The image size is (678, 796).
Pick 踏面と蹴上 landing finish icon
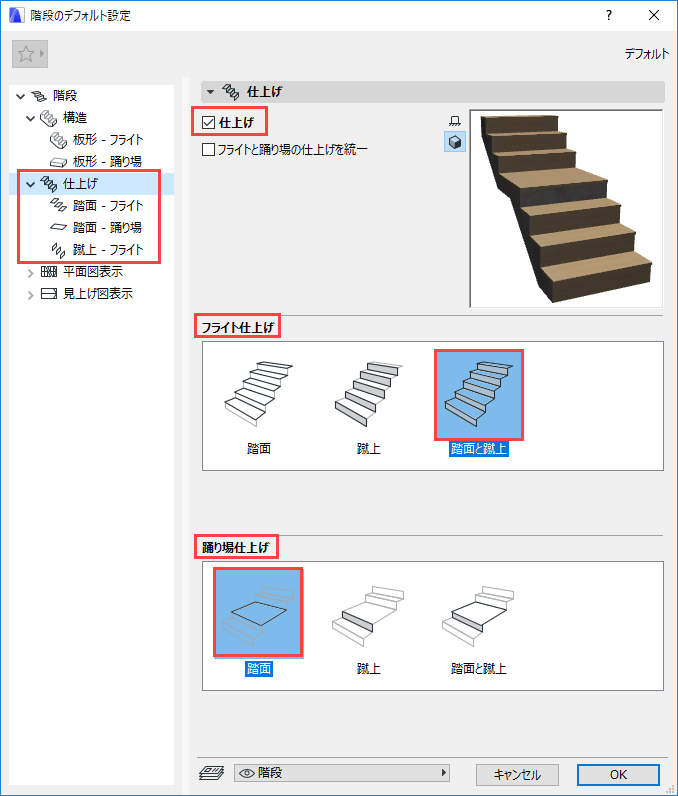coord(479,614)
